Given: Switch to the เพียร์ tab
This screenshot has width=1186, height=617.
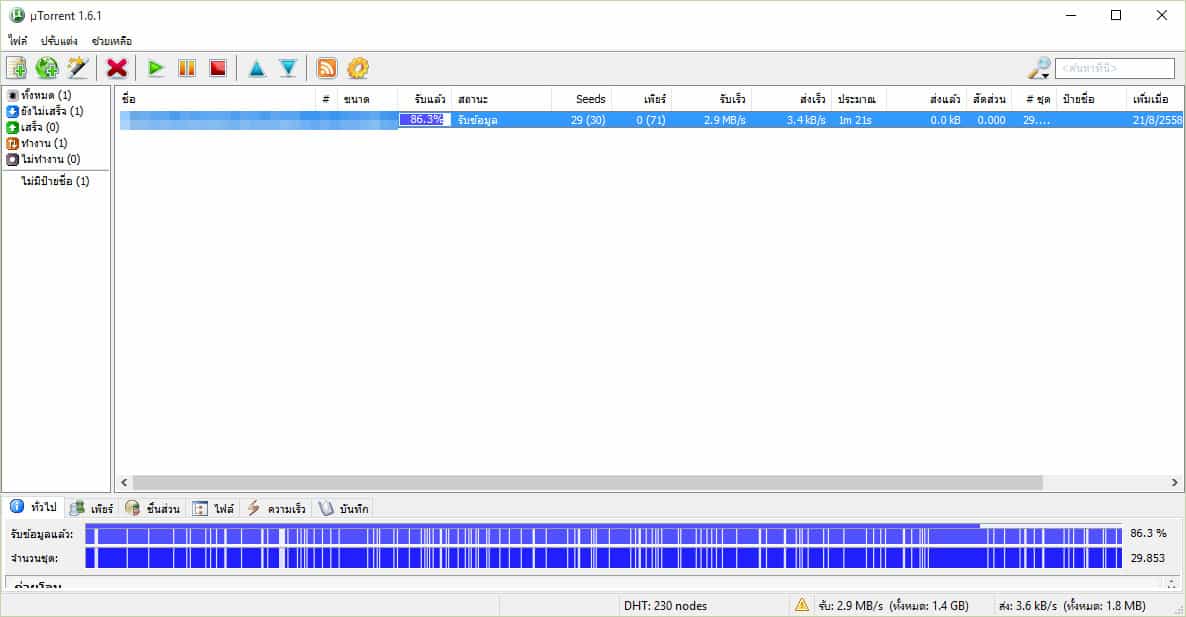Looking at the screenshot, I should [92, 509].
